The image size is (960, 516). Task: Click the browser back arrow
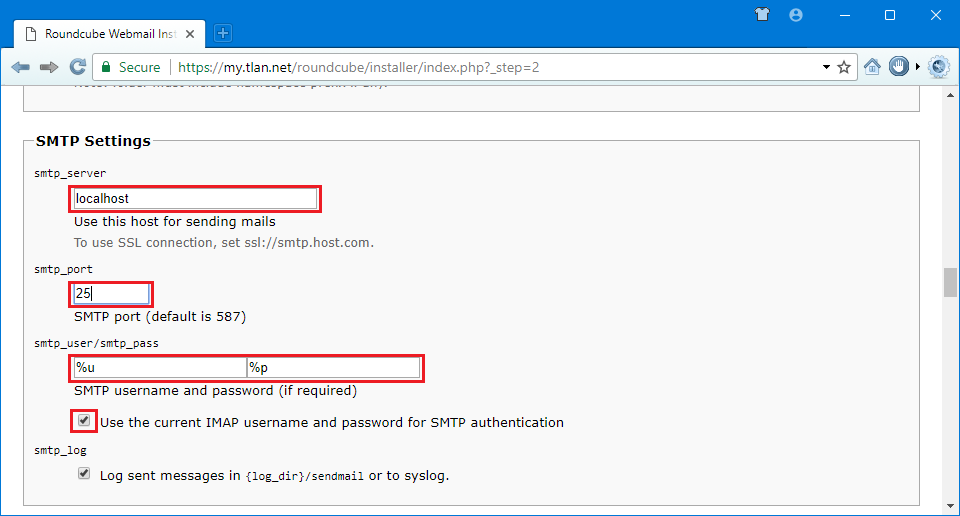20,67
